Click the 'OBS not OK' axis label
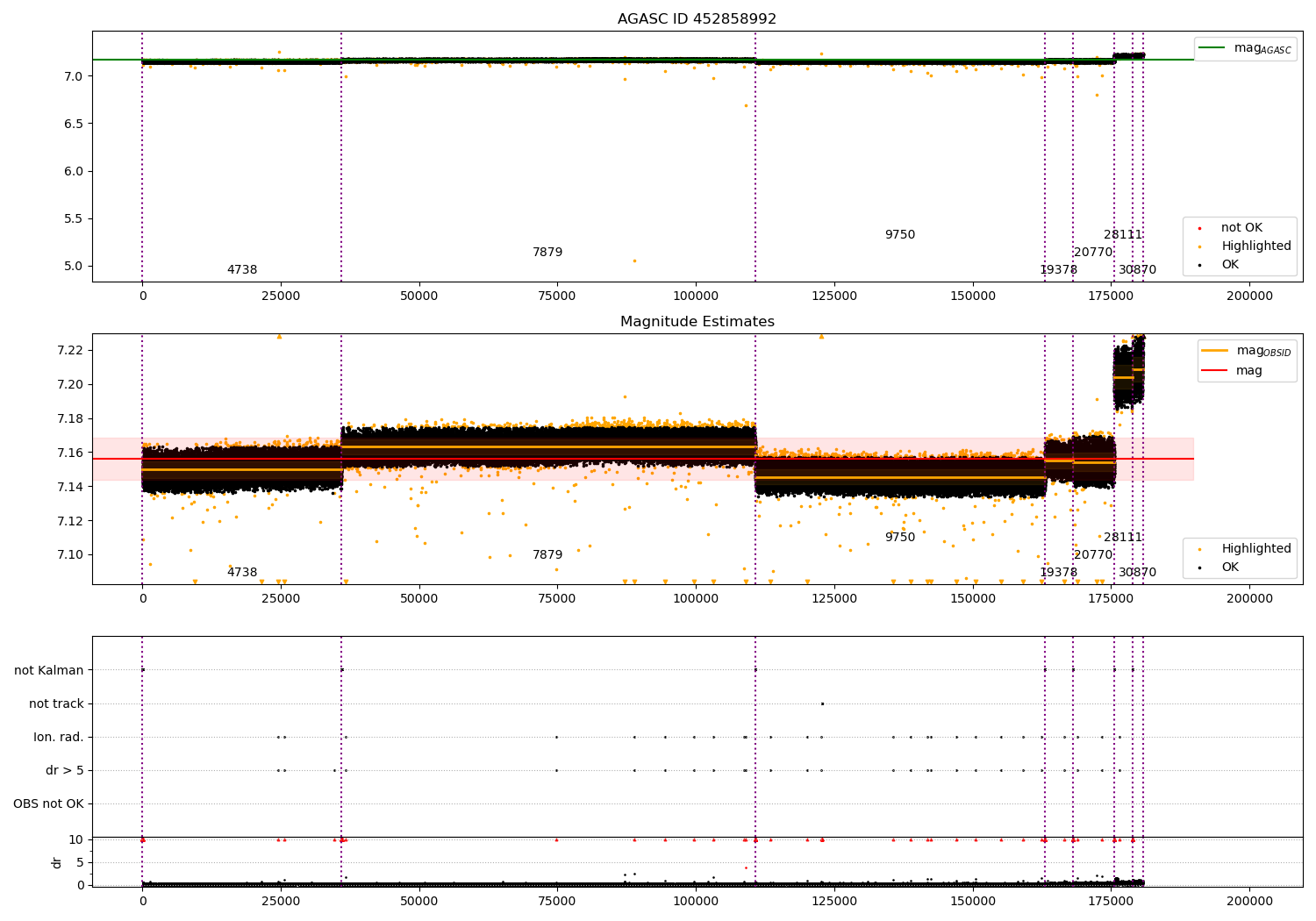The height and width of the screenshot is (921, 1316). tap(48, 803)
